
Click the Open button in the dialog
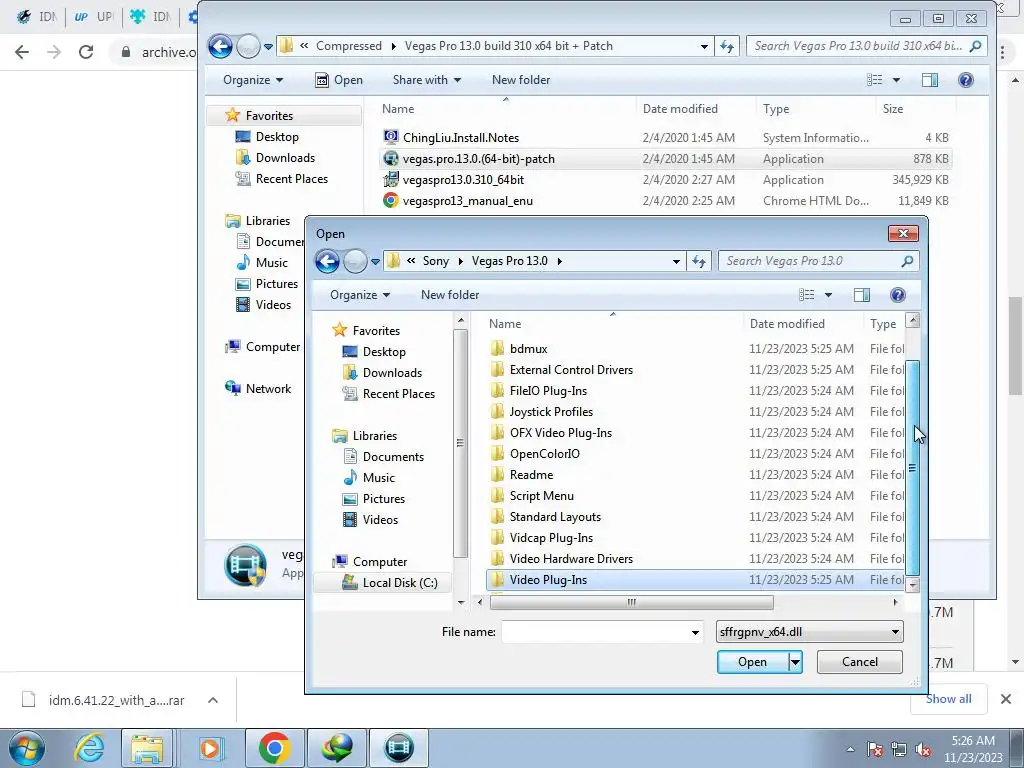(x=752, y=662)
